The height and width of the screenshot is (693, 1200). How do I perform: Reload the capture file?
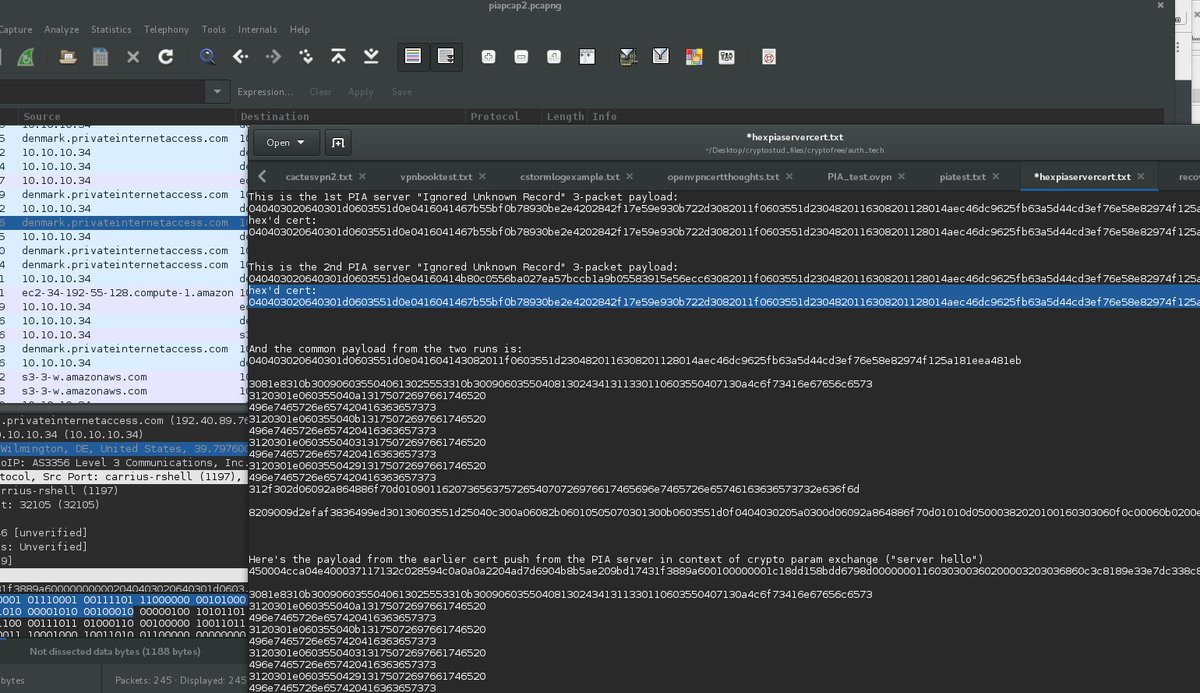[x=166, y=57]
